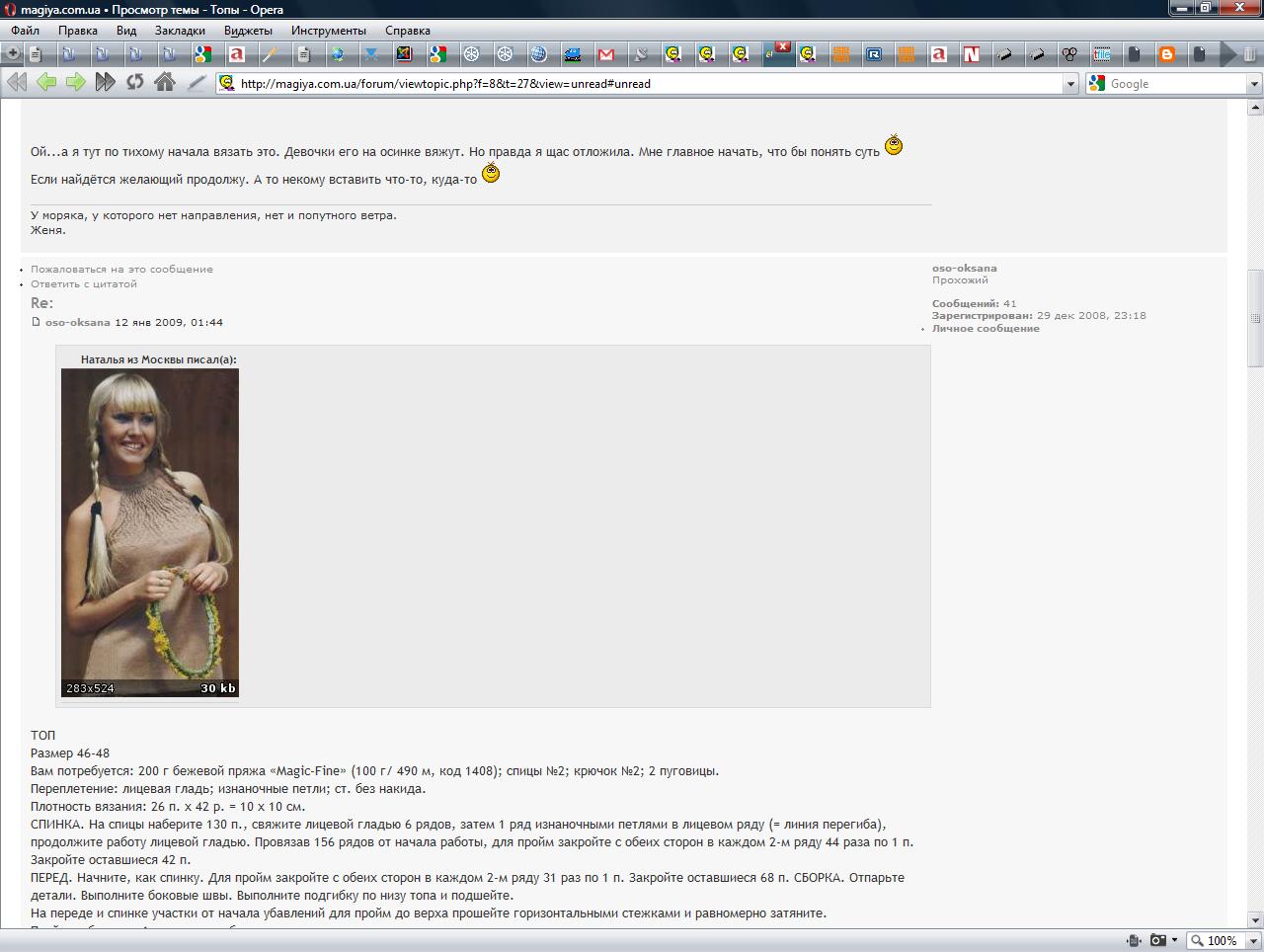The height and width of the screenshot is (952, 1264).
Task: Click the vertical scrollbar thumb
Action: pyautogui.click(x=1255, y=318)
